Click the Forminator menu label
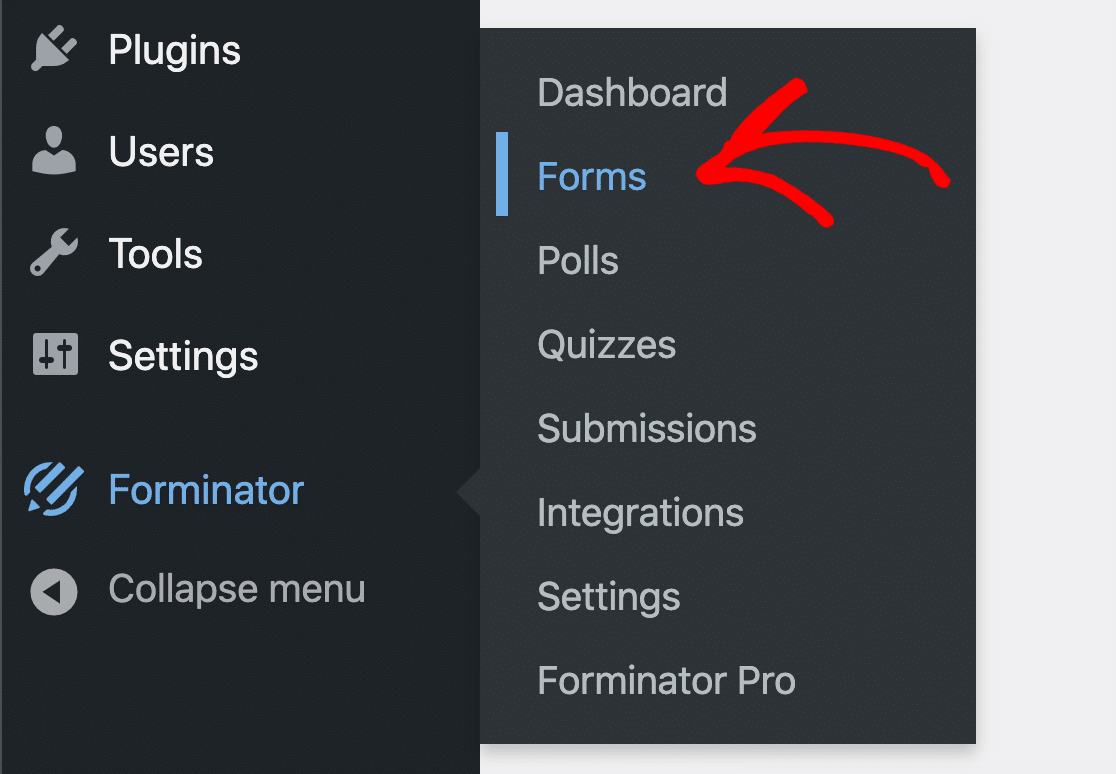Viewport: 1116px width, 774px height. pyautogui.click(x=206, y=489)
